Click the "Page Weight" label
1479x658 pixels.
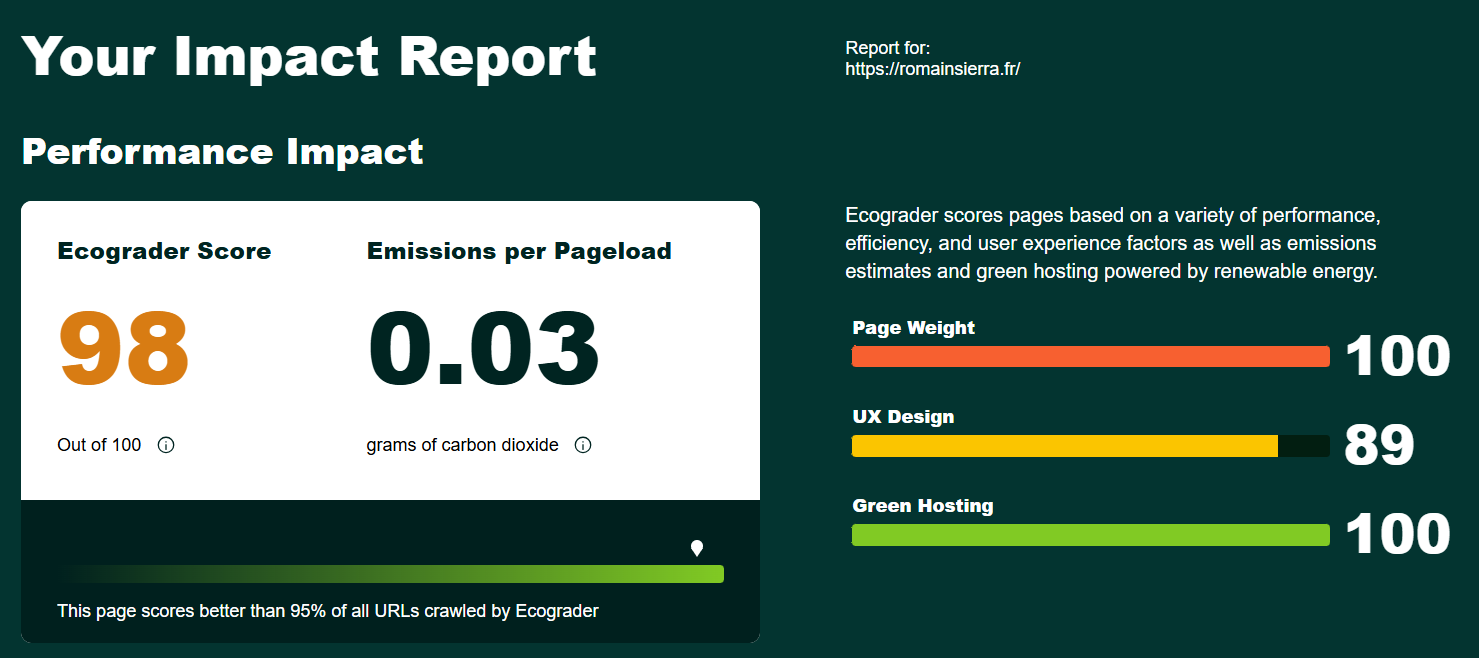913,328
